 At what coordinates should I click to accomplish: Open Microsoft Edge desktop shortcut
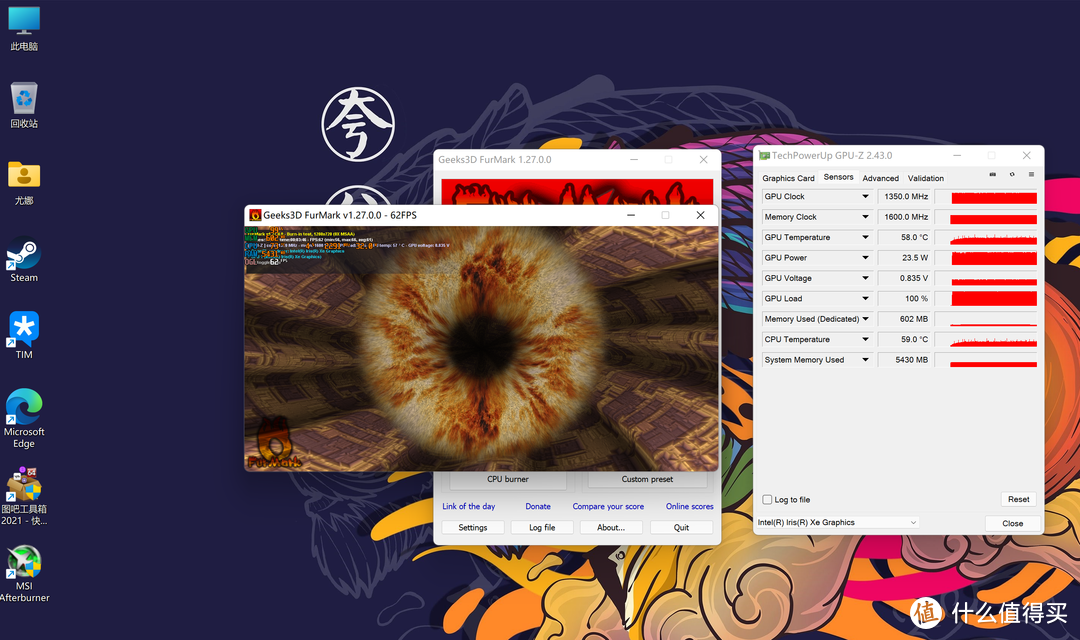tap(24, 419)
